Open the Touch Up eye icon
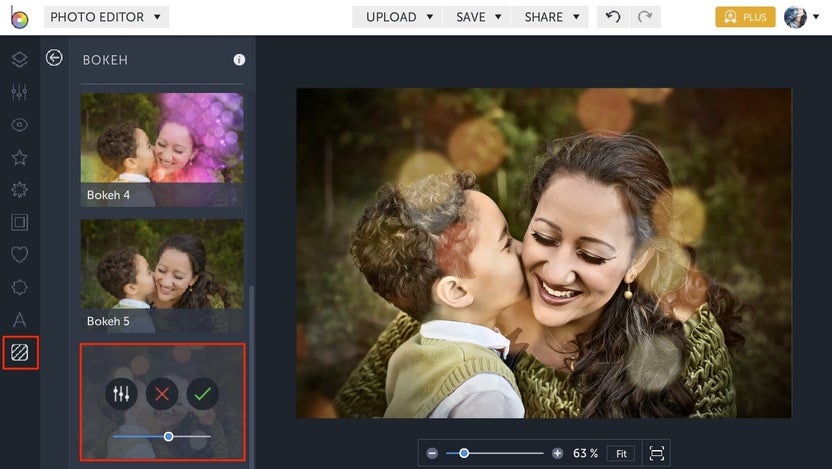This screenshot has height=469, width=832. (20, 125)
